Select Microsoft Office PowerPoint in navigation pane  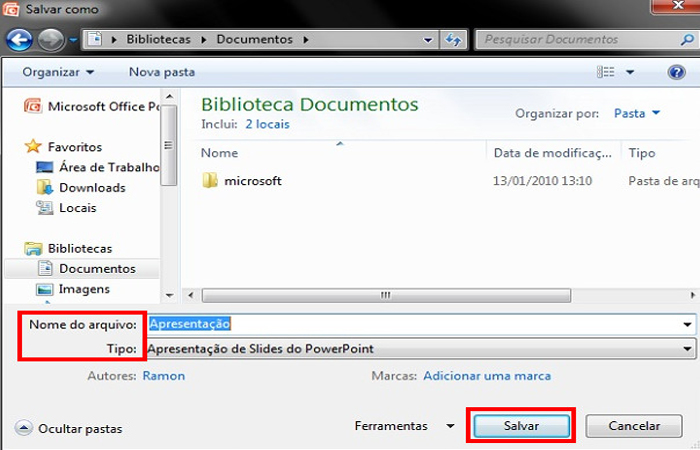[x=92, y=106]
